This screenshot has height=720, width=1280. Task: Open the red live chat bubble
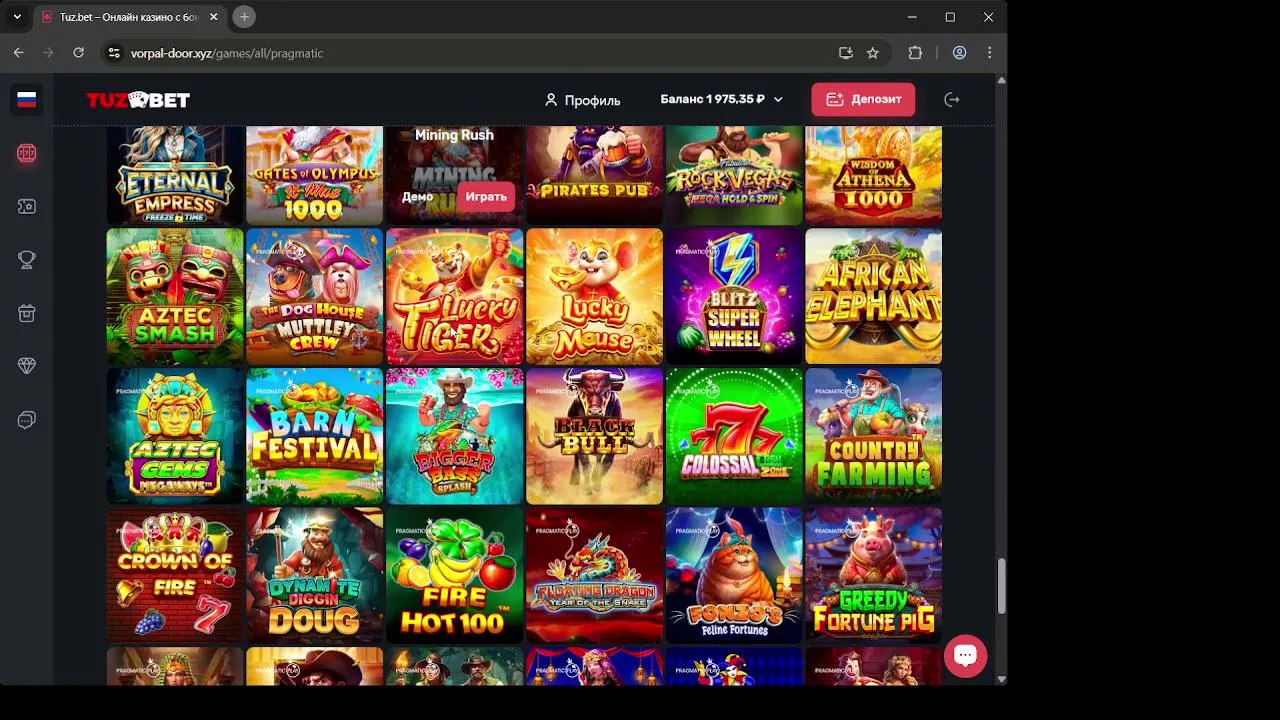tap(965, 656)
